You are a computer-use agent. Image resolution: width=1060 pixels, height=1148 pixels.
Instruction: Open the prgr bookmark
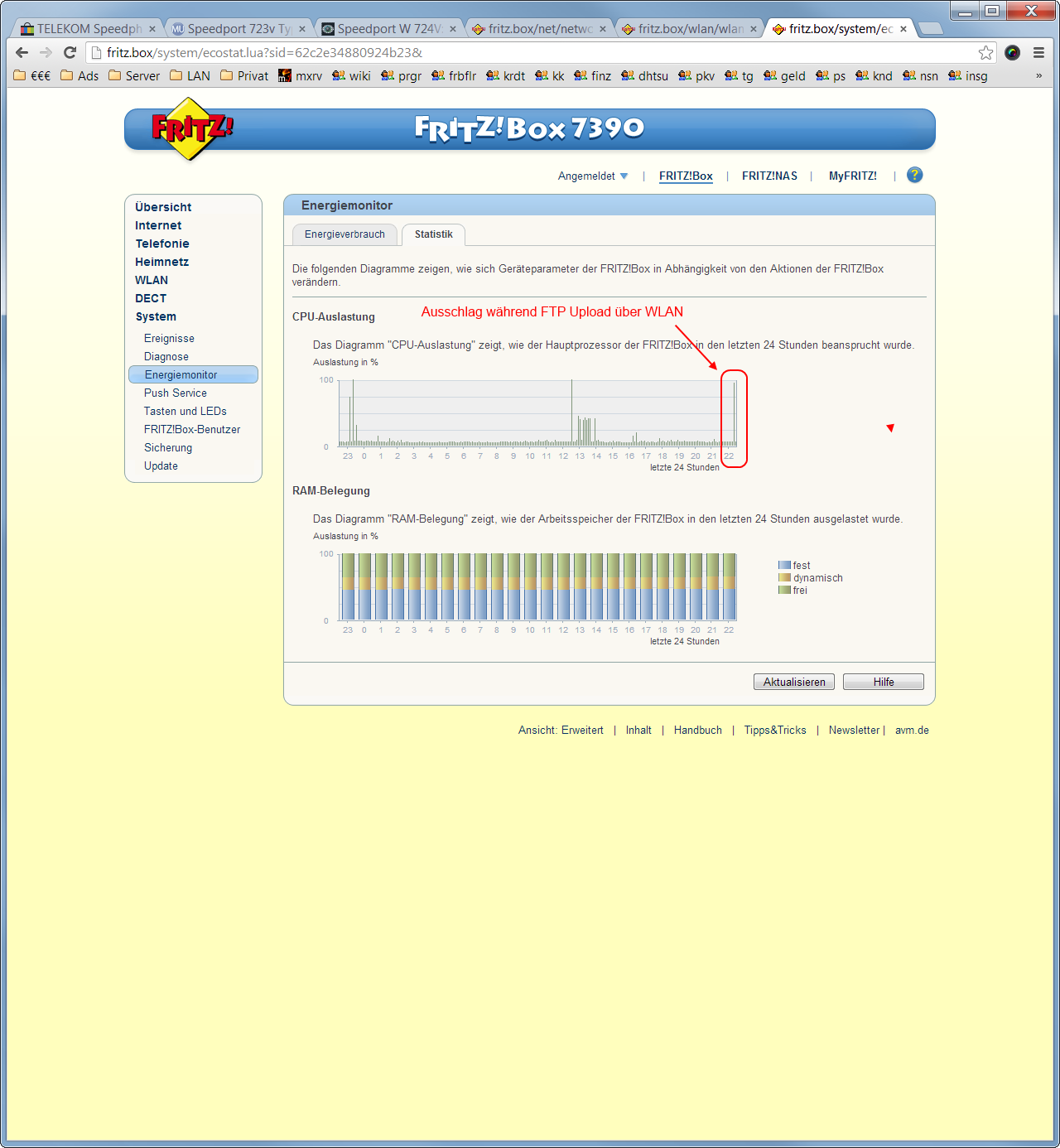[401, 75]
